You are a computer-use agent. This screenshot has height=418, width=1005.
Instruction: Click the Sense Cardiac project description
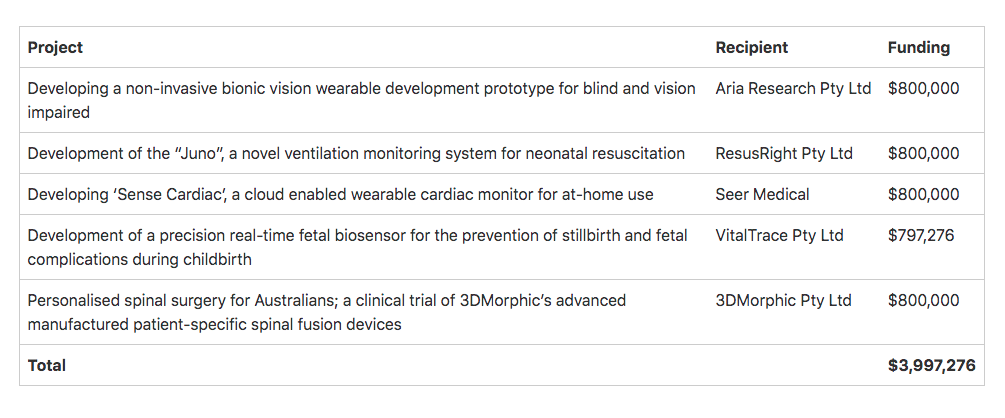coord(340,194)
